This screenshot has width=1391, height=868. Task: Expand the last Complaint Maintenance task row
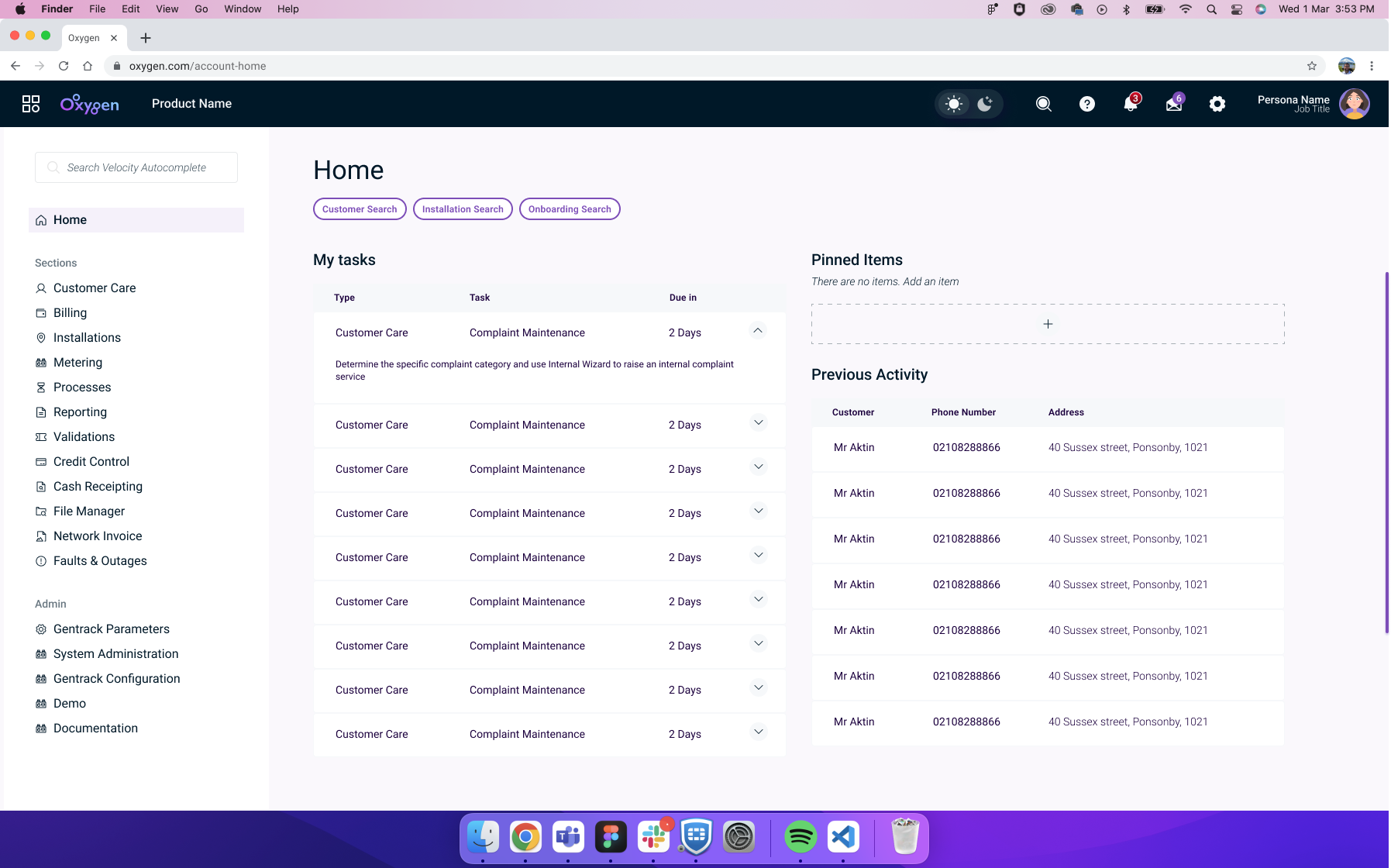coord(758,732)
